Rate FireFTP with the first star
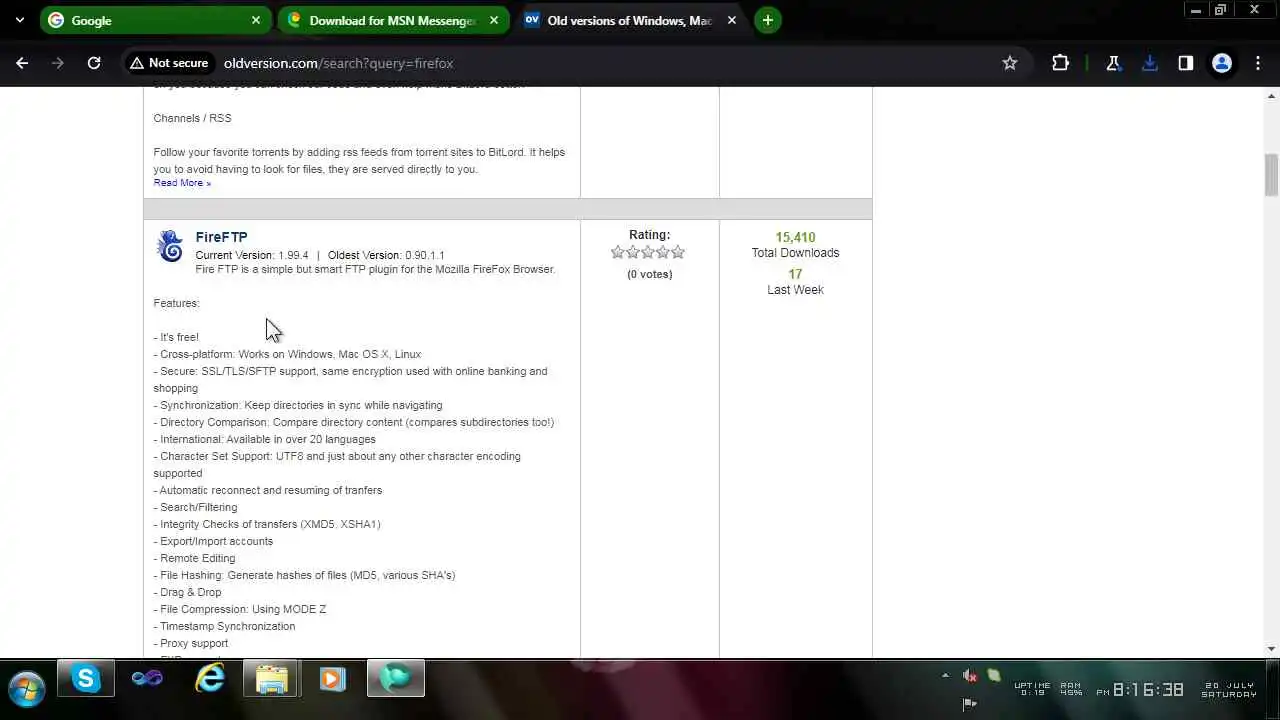Screen dimensions: 1280x720 pos(618,253)
